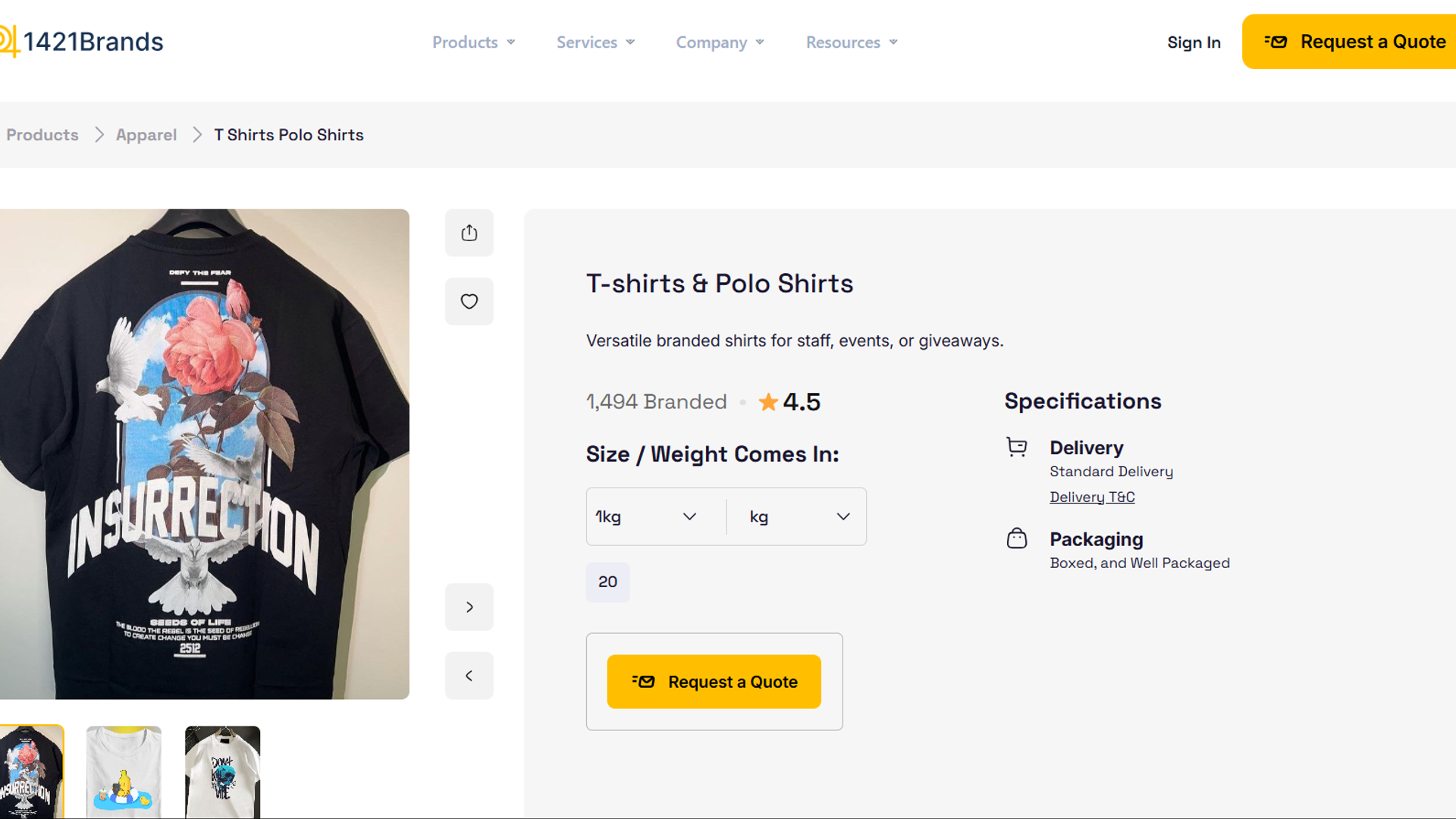
Task: Open the Resources menu
Action: (x=850, y=42)
